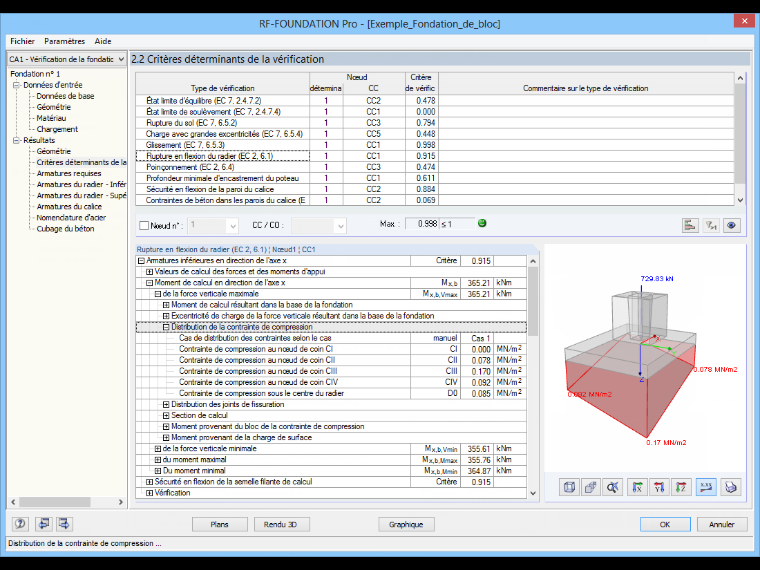Go to previous window with left arrow icon
Screen dimensions: 760x570
[43, 524]
